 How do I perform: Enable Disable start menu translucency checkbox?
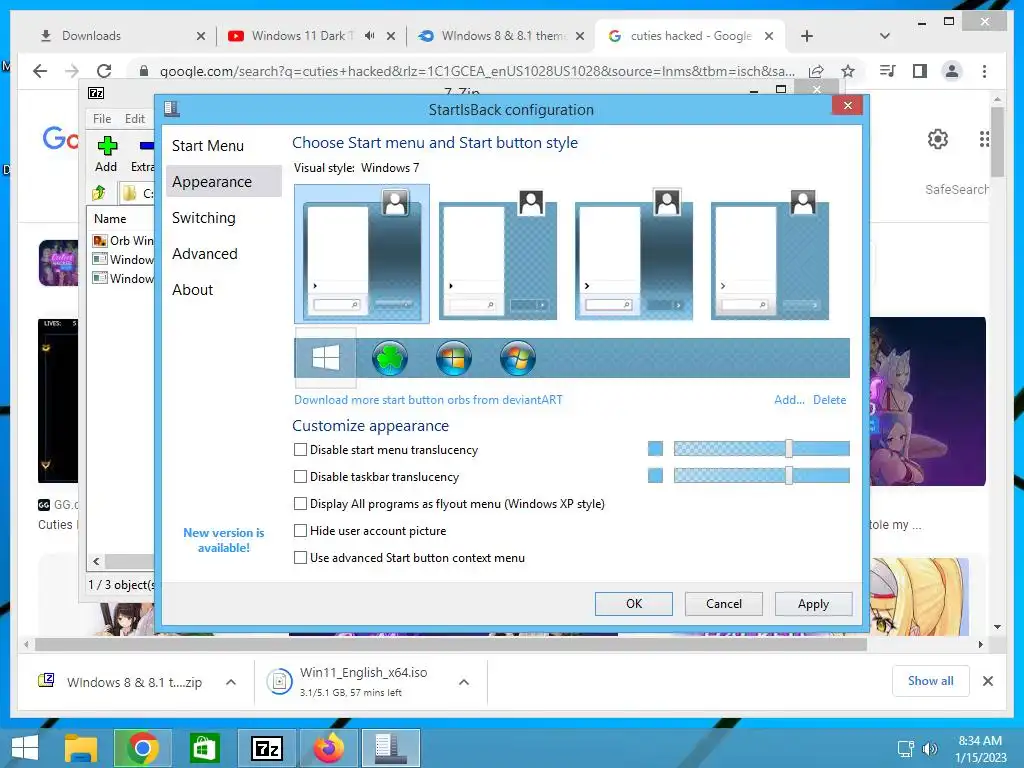tap(300, 449)
